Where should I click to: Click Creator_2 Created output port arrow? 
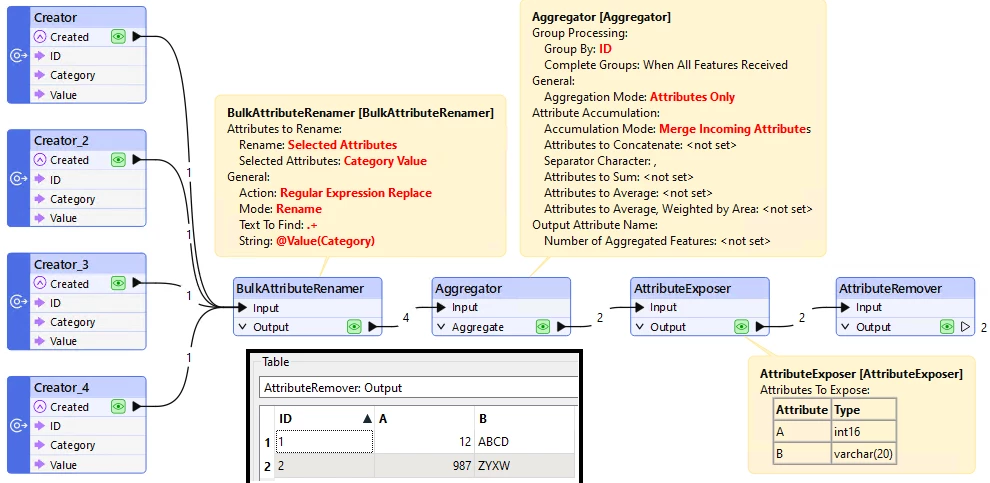pyautogui.click(x=137, y=160)
